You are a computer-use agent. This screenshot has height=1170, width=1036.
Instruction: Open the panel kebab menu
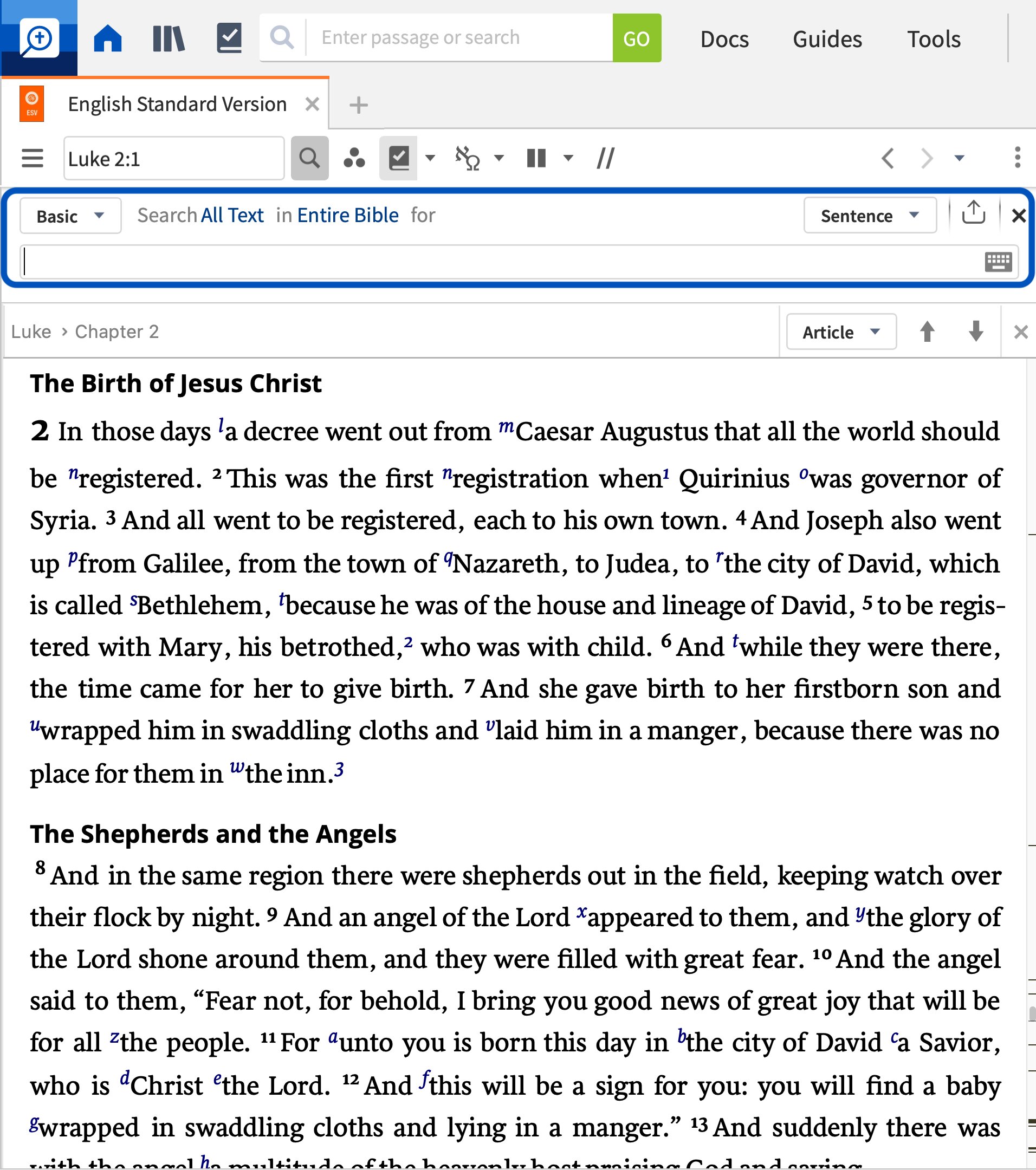[1017, 158]
